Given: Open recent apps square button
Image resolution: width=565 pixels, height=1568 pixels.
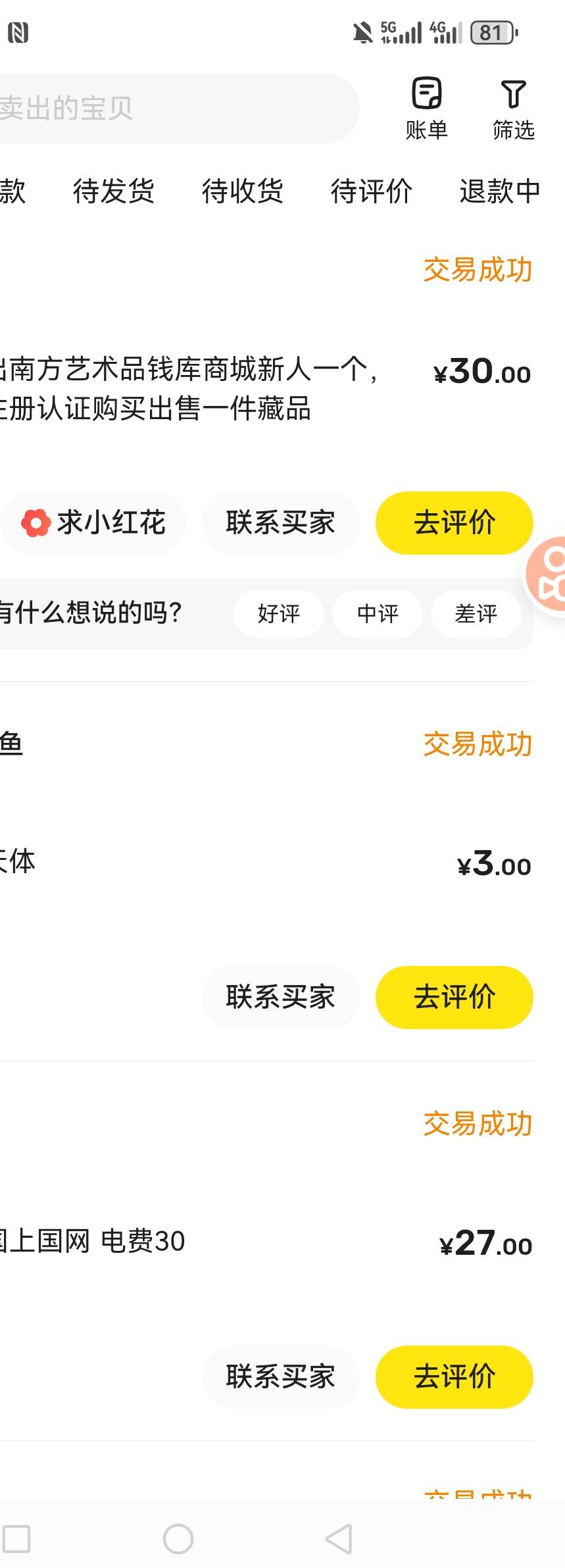Looking at the screenshot, I should [16, 1539].
